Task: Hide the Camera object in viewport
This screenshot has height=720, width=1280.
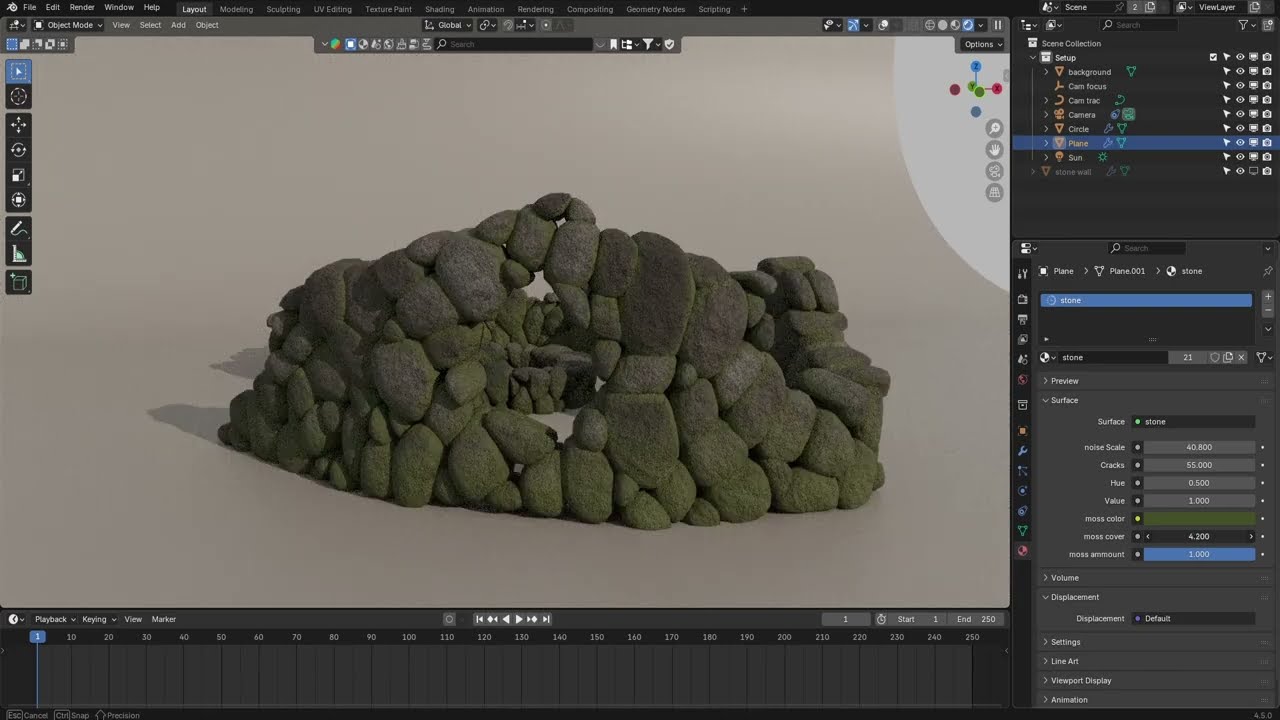Action: pos(1240,115)
